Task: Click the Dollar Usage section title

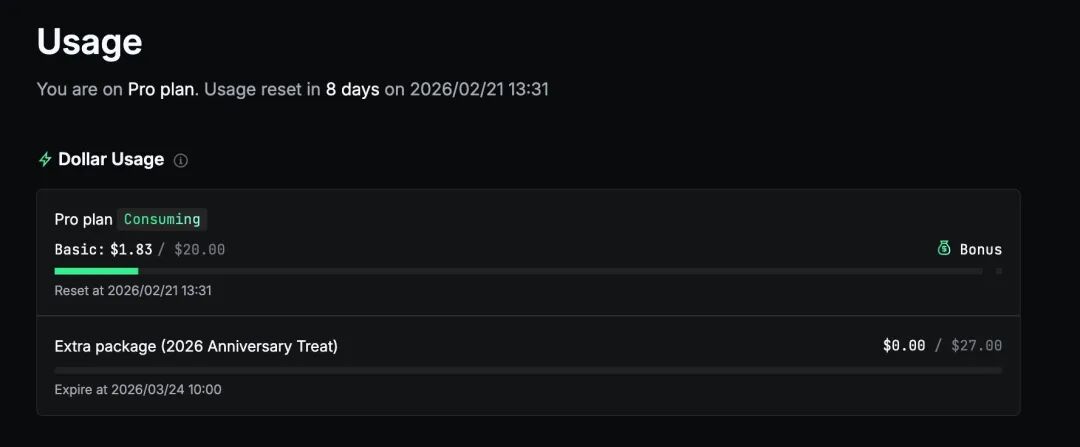Action: (x=111, y=160)
